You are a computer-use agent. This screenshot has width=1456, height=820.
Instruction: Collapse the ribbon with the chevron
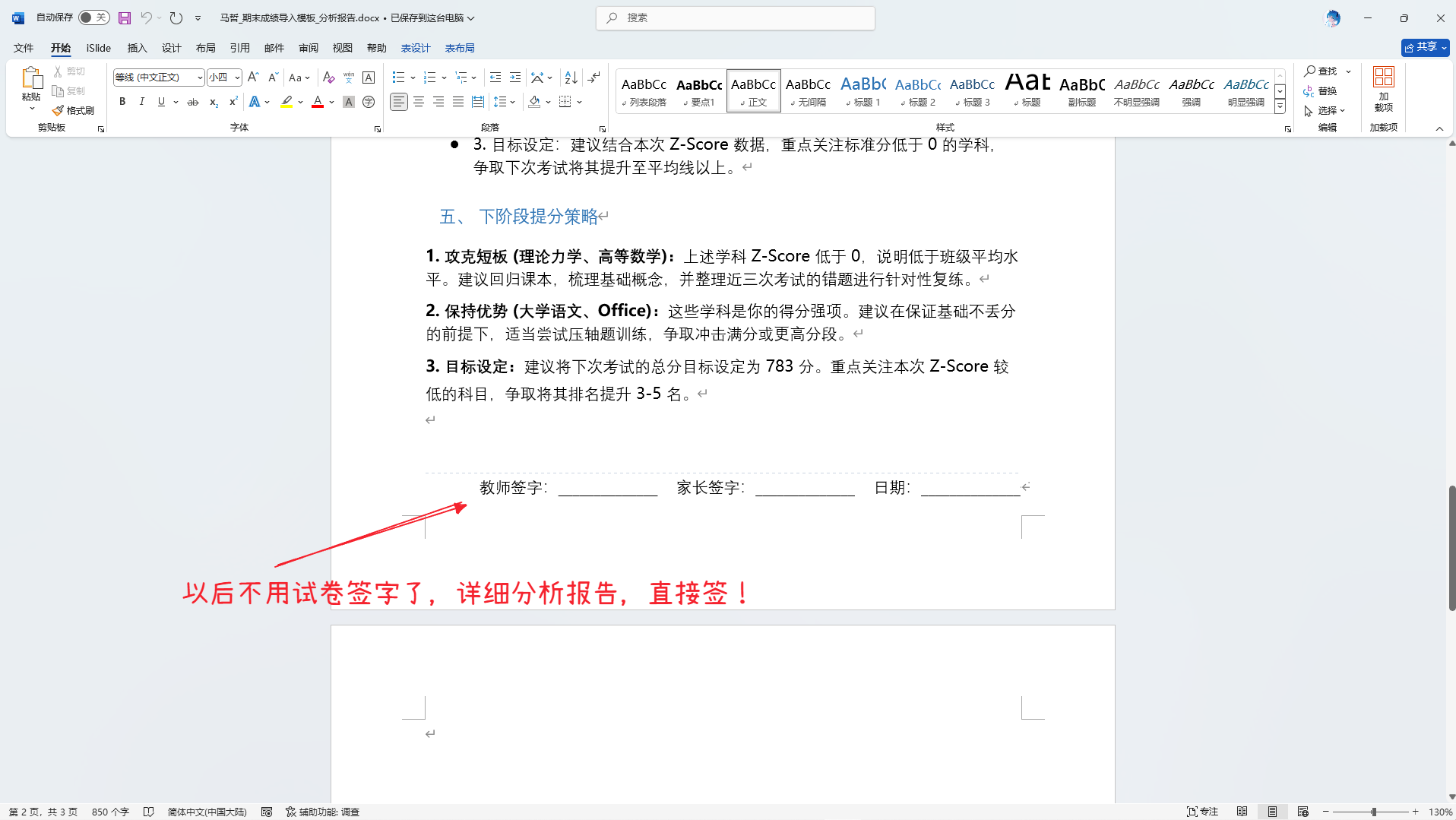1439,128
